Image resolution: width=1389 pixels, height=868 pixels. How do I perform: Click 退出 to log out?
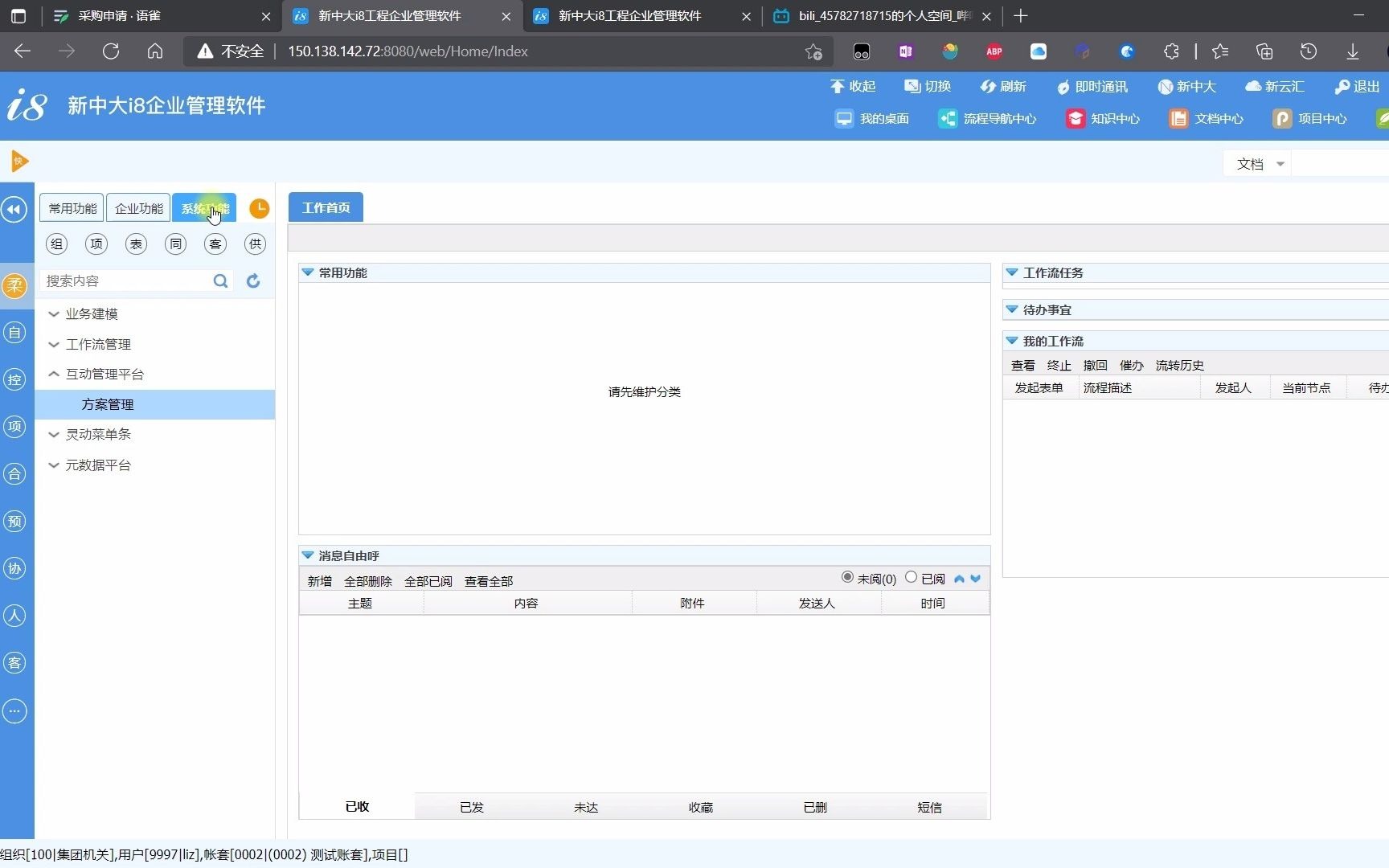pos(1357,86)
